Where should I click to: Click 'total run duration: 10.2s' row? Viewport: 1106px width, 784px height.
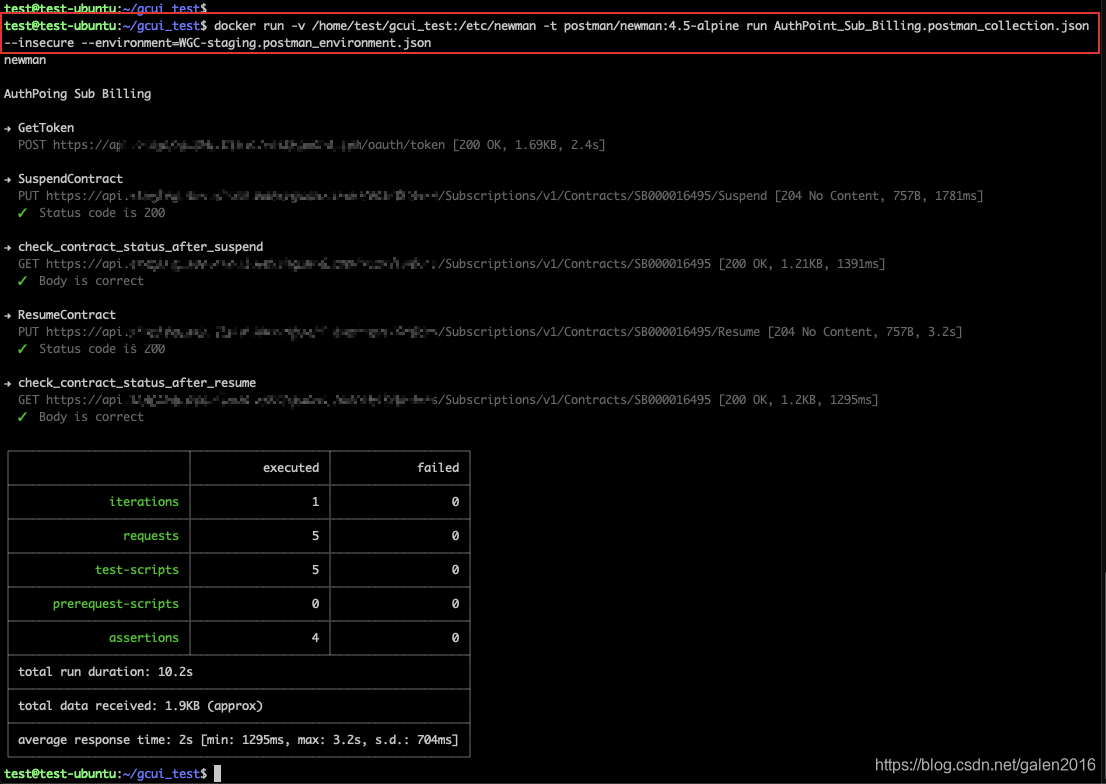click(239, 672)
